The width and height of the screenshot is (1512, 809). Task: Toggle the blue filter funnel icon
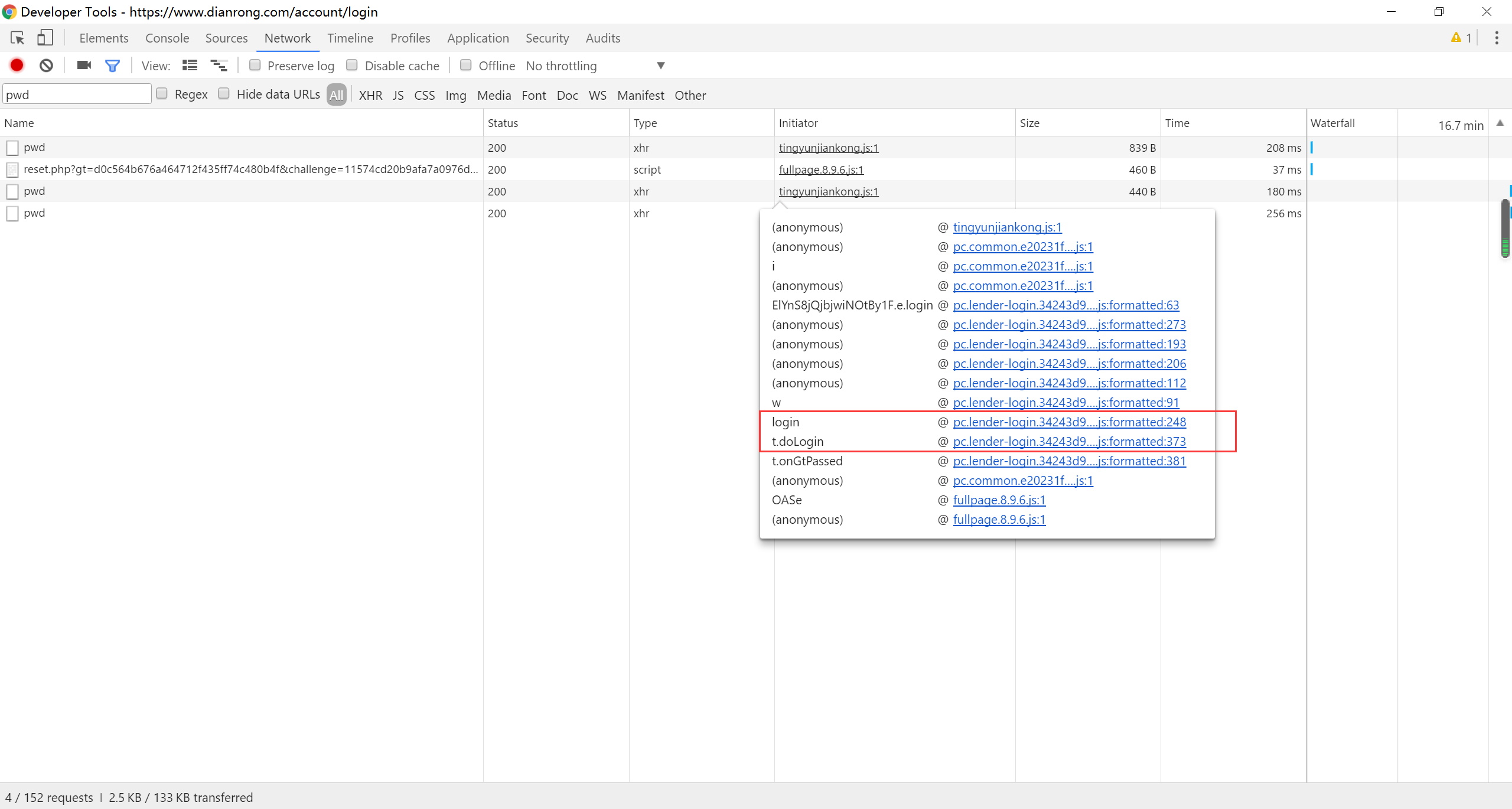pos(112,65)
